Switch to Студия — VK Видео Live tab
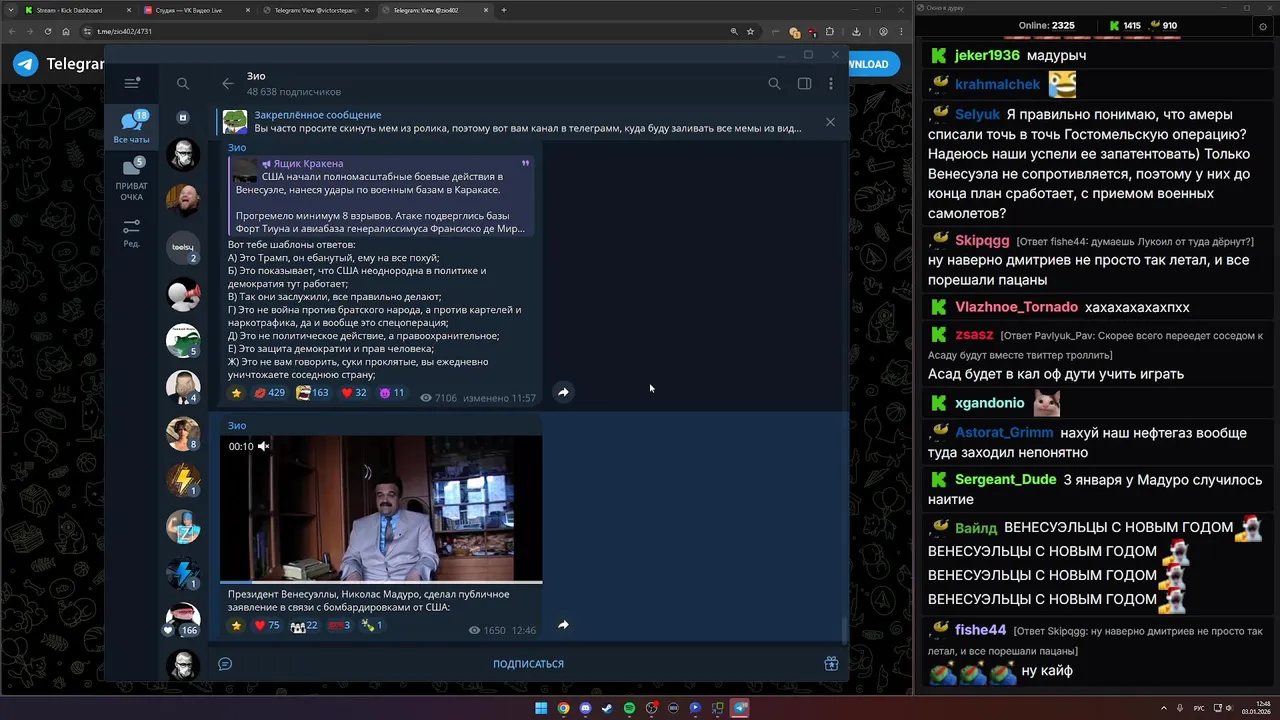1280x720 pixels. [x=195, y=10]
